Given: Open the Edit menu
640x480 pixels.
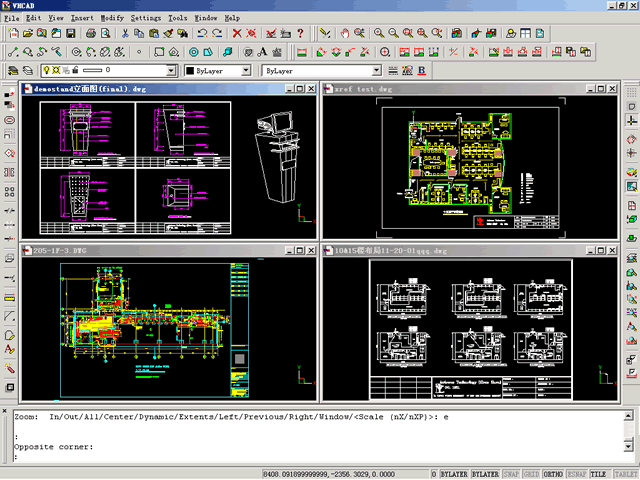Looking at the screenshot, I should 33,18.
